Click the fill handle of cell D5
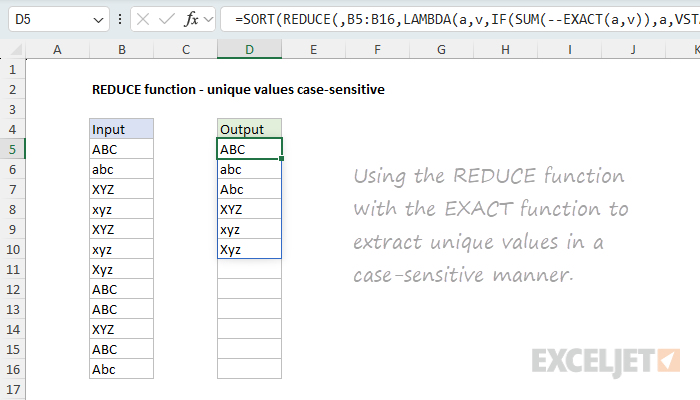Screen dimensions: 700x400 click(282, 158)
